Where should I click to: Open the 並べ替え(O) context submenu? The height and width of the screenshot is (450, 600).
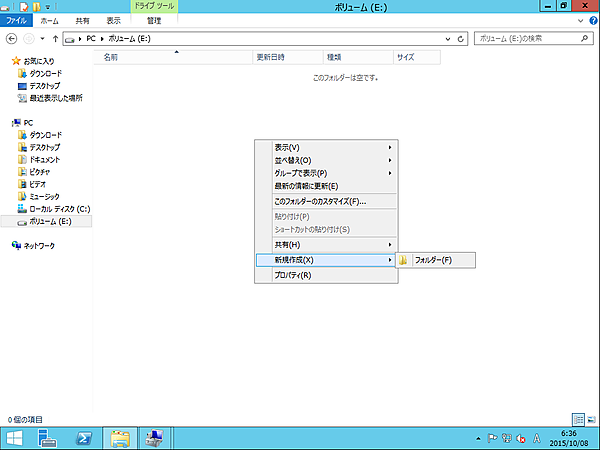coord(326,160)
